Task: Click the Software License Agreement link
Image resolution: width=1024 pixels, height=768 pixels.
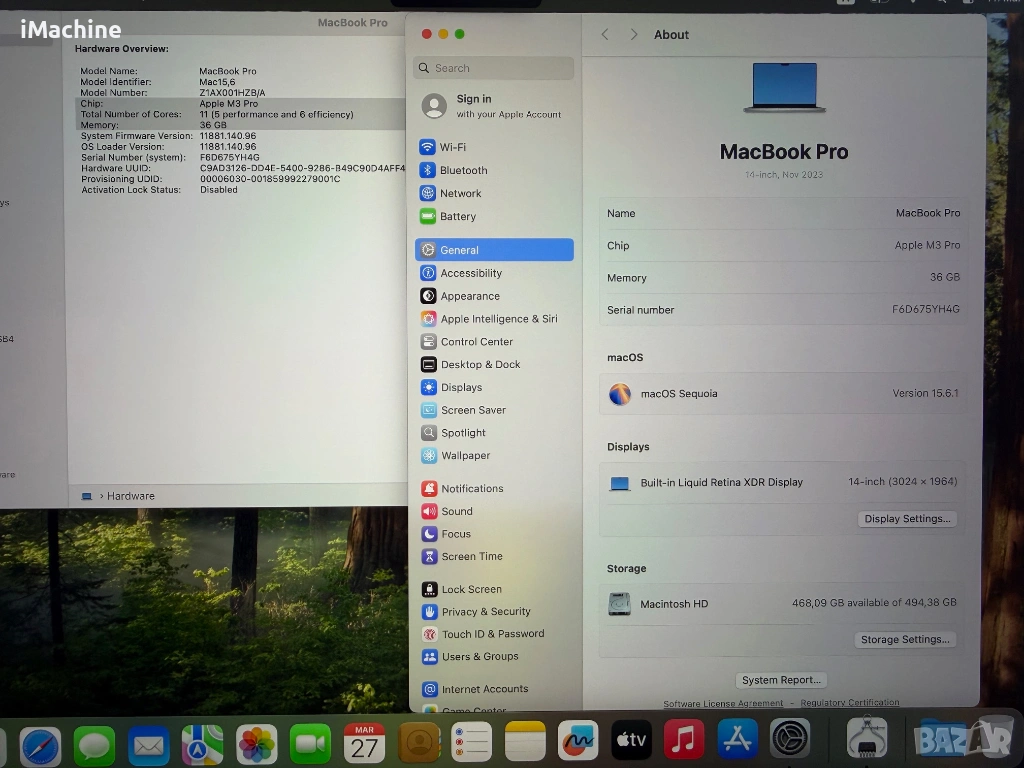Action: (x=723, y=703)
